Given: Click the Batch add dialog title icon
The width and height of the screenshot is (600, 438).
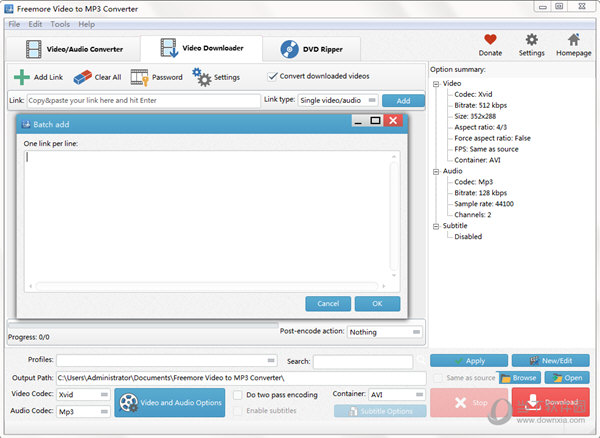Looking at the screenshot, I should click(26, 124).
